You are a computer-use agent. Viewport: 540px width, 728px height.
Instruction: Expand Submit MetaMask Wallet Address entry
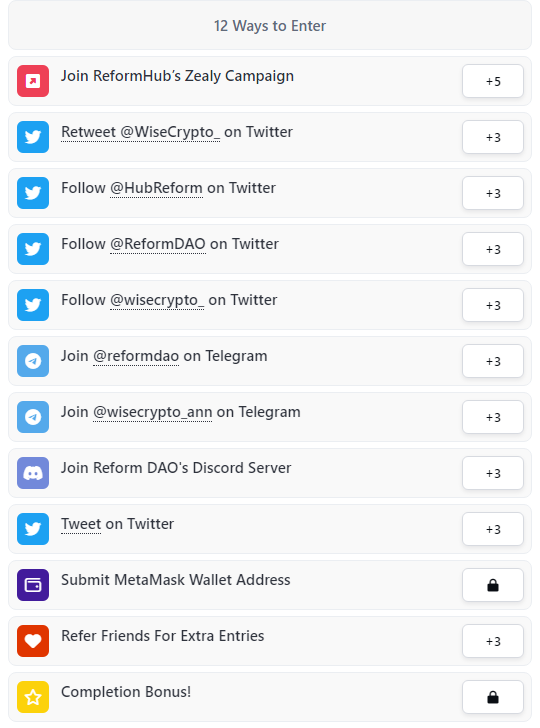point(270,585)
